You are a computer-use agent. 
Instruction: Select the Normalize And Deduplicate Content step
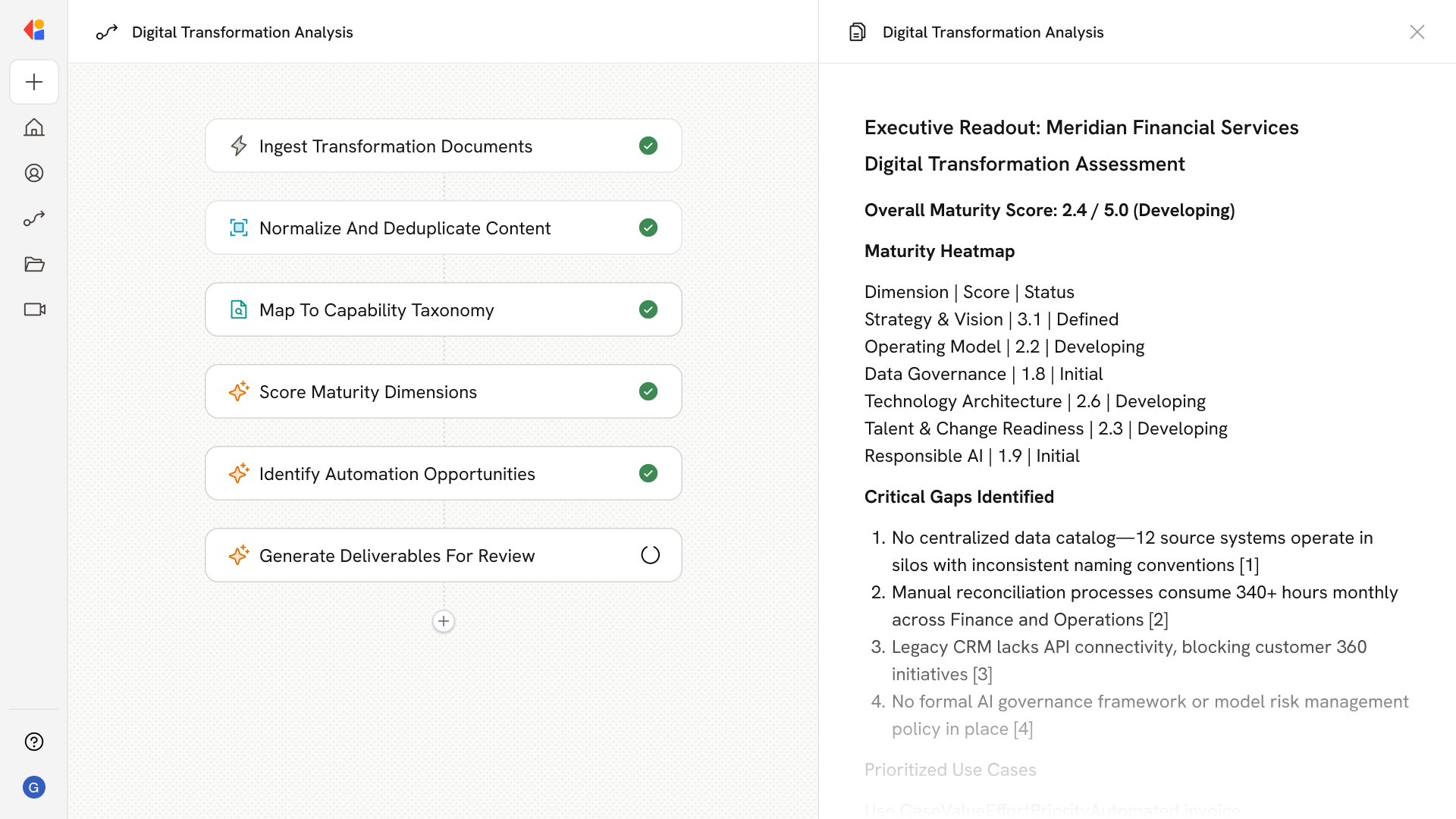pyautogui.click(x=405, y=227)
